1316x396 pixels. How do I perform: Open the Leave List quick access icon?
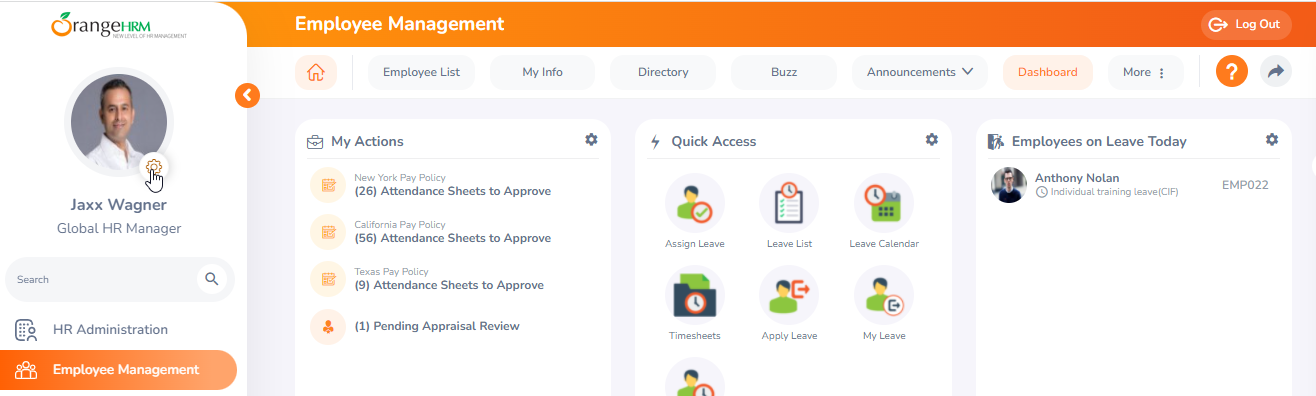click(x=789, y=203)
